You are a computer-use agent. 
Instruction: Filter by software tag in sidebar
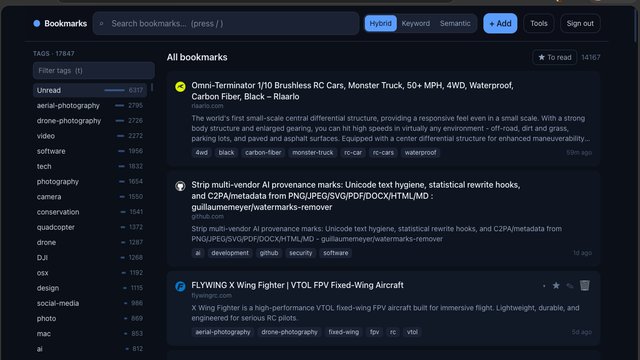coord(90,151)
